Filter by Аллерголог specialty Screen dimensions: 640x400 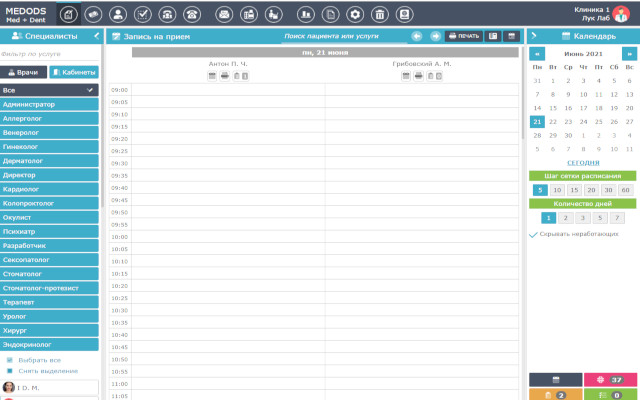(x=49, y=118)
